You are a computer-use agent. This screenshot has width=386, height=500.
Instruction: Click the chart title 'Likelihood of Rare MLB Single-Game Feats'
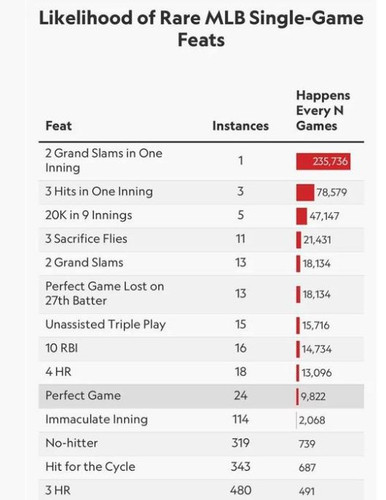[x=201, y=29]
